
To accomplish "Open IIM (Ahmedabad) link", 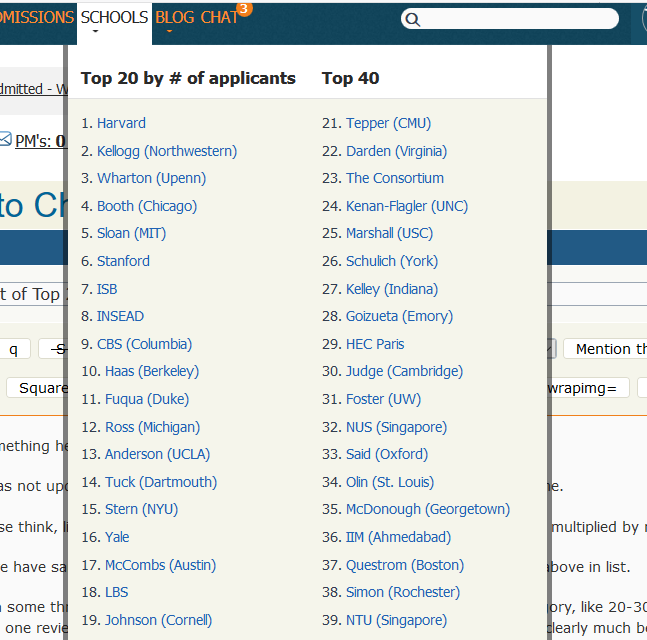I will click(399, 537).
